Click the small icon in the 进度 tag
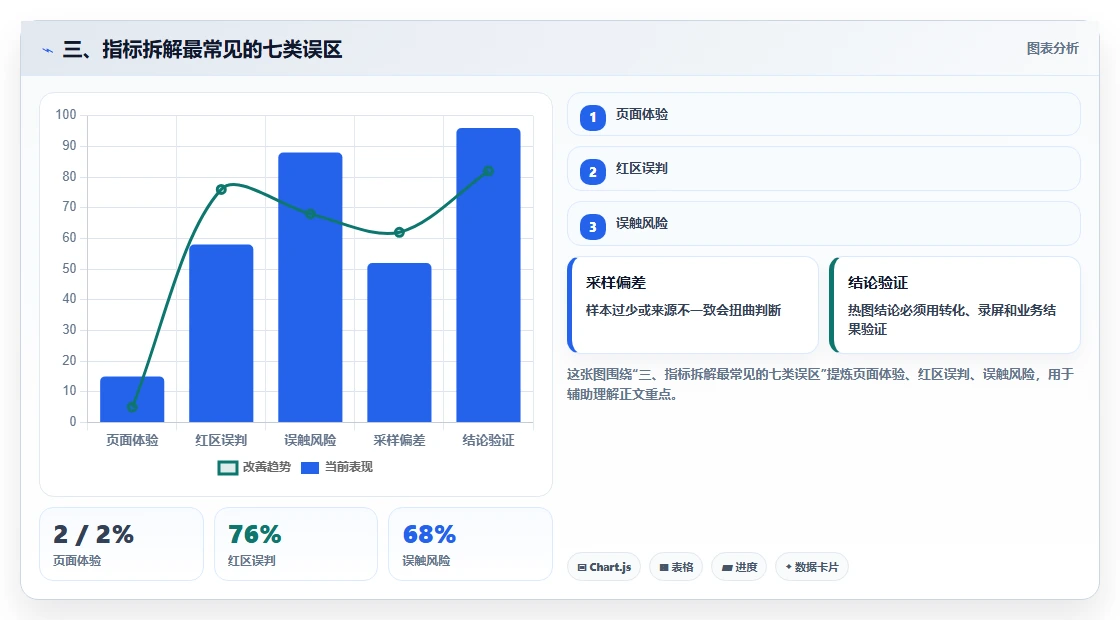The image size is (1120, 620). pyautogui.click(x=726, y=567)
